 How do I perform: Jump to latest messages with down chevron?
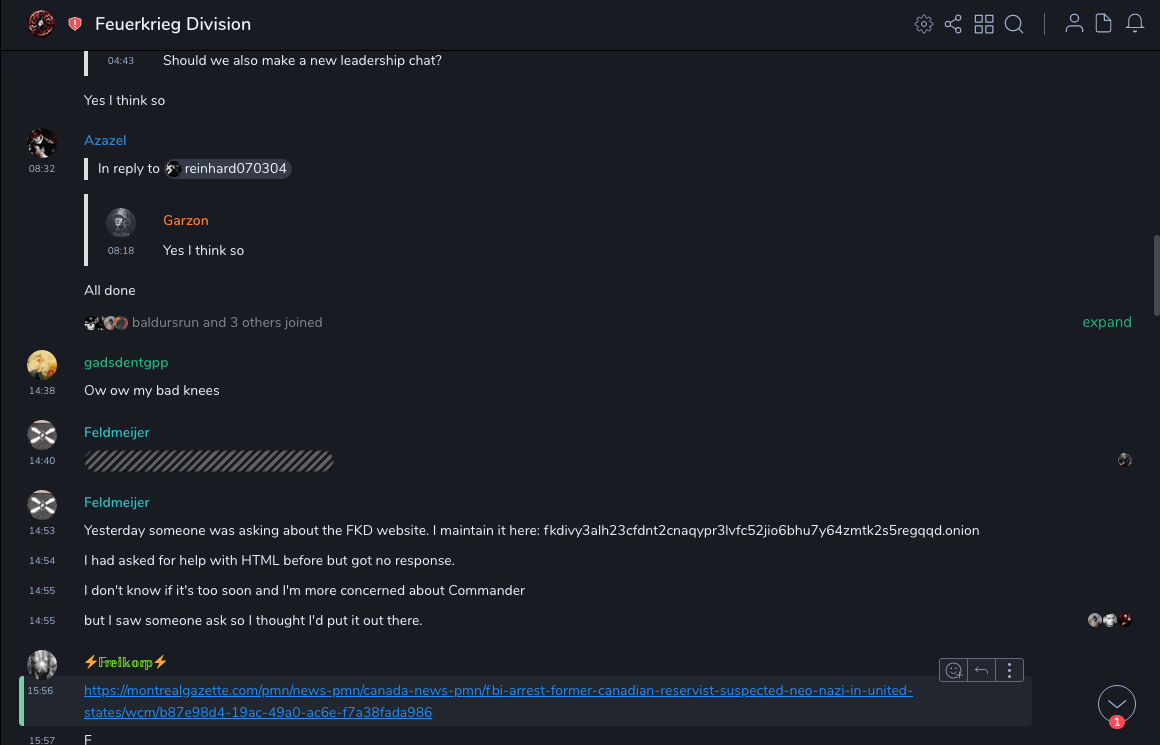pyautogui.click(x=1116, y=704)
